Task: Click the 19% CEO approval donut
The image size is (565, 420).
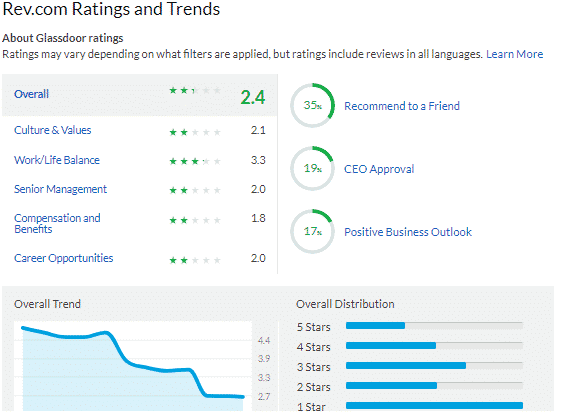Action: (313, 168)
